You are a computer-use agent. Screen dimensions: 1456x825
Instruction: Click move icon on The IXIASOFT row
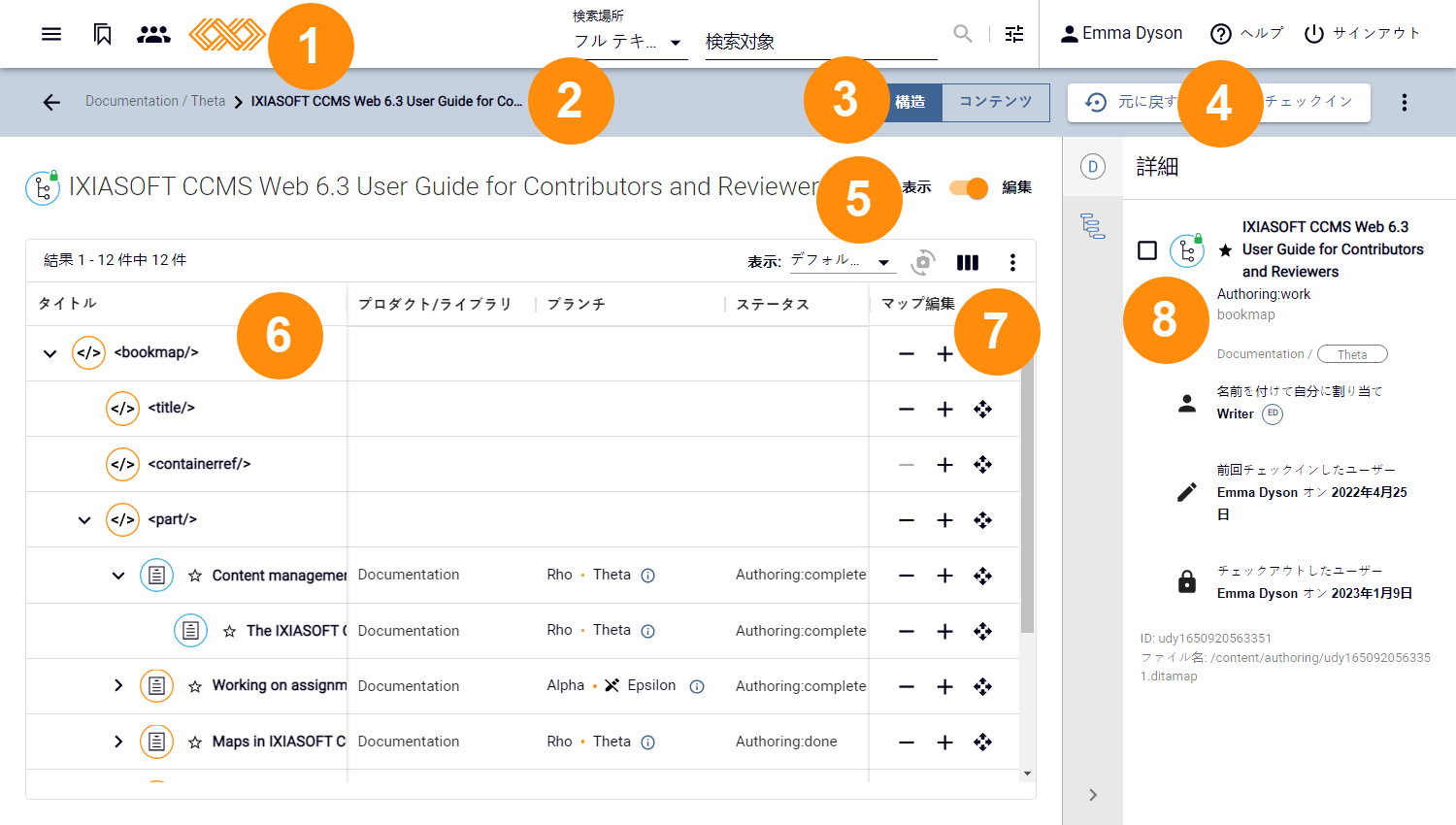[982, 632]
